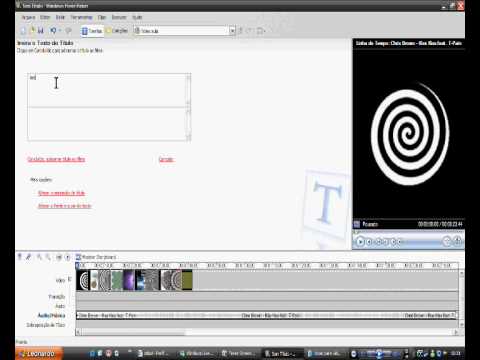Click the Undo icon in the toolbar
The height and width of the screenshot is (360, 480).
(53, 31)
